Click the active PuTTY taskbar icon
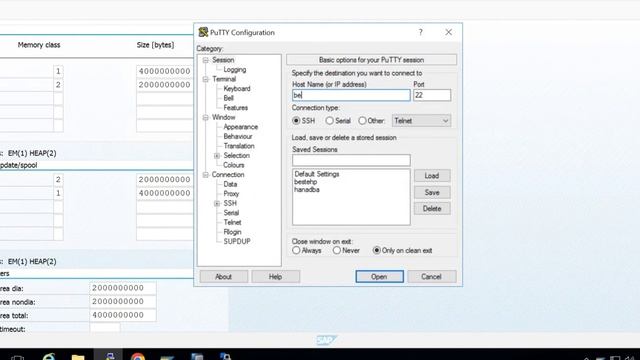The width and height of the screenshot is (640, 360). (x=108, y=356)
